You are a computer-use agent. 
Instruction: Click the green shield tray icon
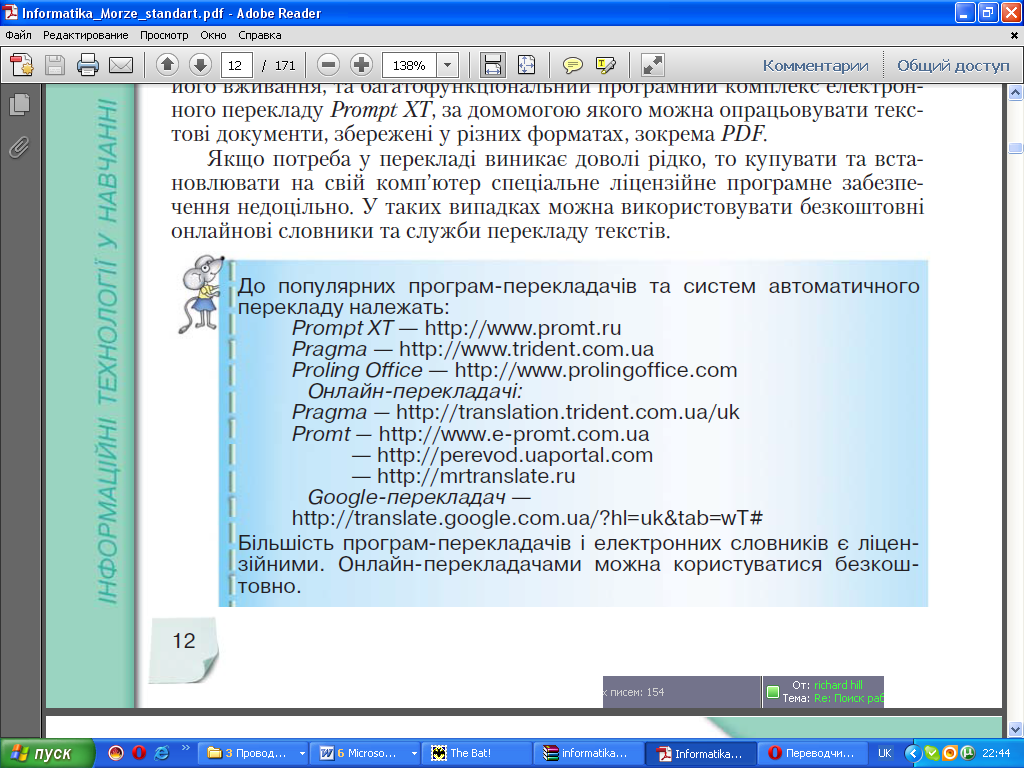[932, 754]
